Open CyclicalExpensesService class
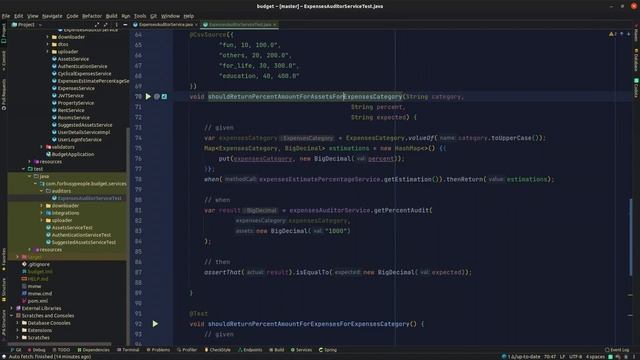 pyautogui.click(x=81, y=73)
